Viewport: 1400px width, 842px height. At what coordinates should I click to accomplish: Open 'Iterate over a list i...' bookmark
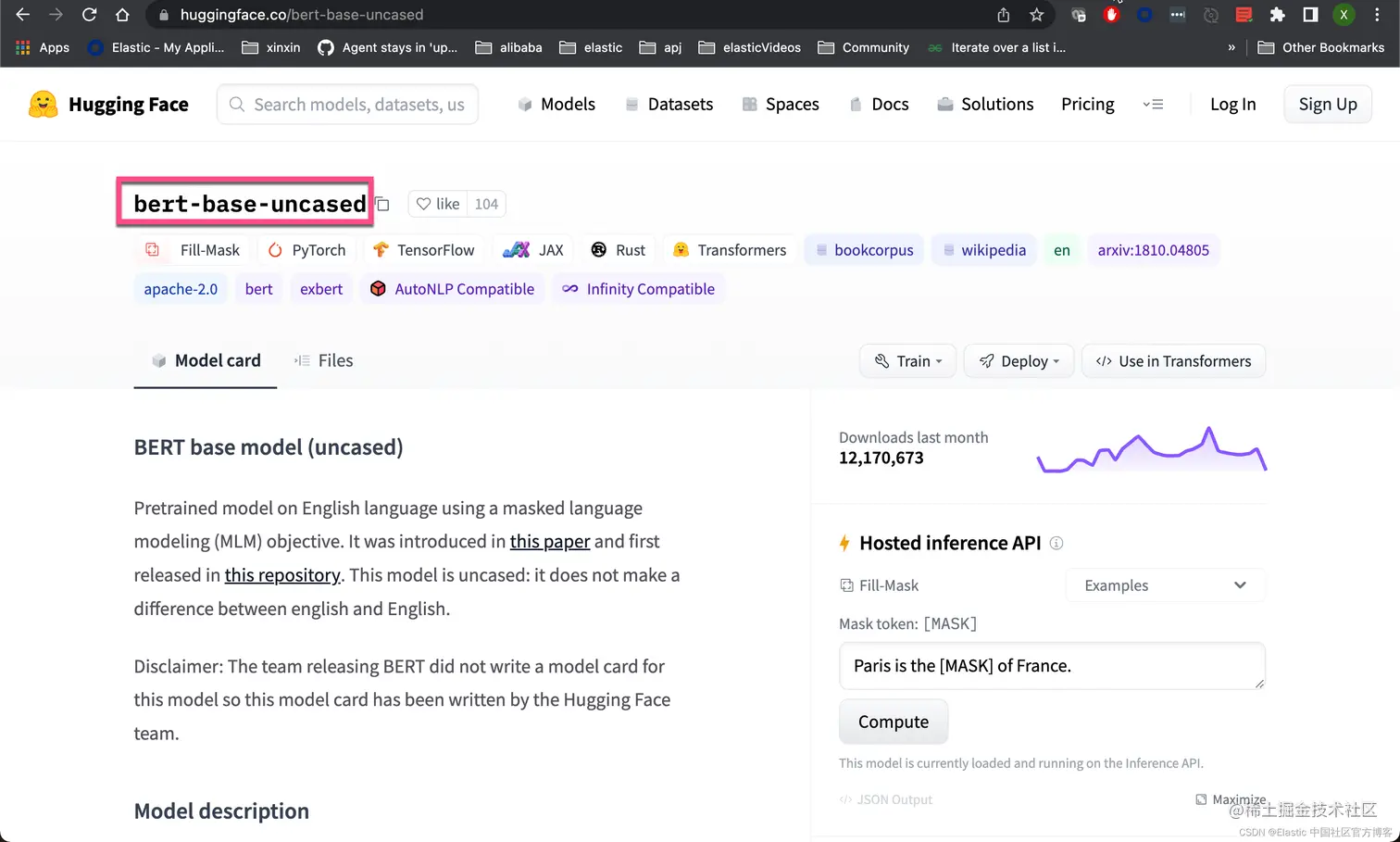point(996,47)
